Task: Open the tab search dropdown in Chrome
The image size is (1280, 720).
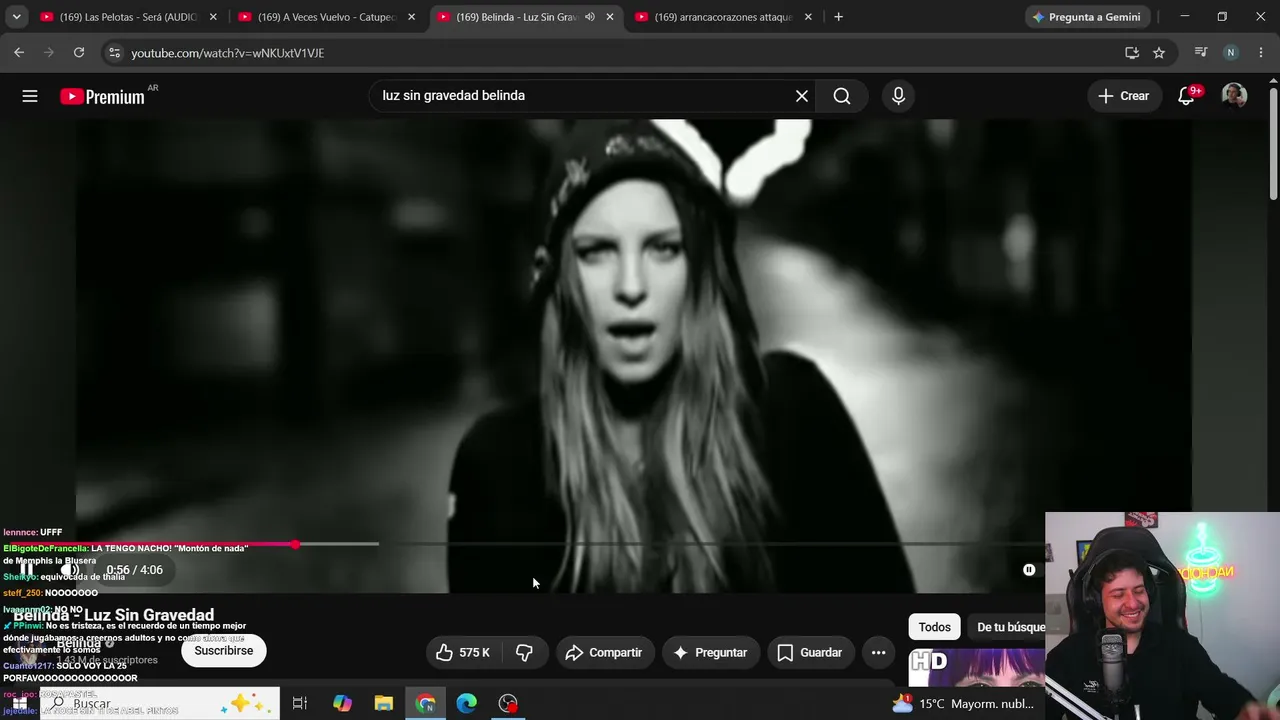Action: tap(16, 17)
